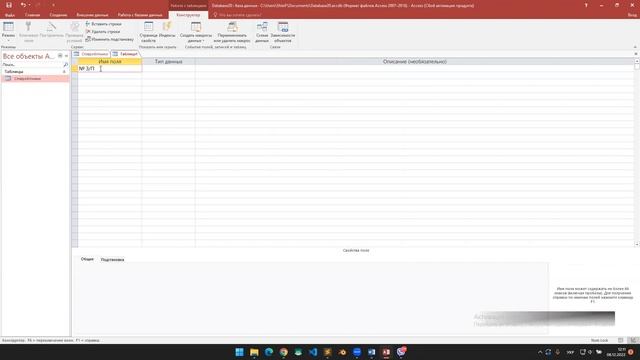Show hidden system tray icons chevron

click(x=540, y=352)
